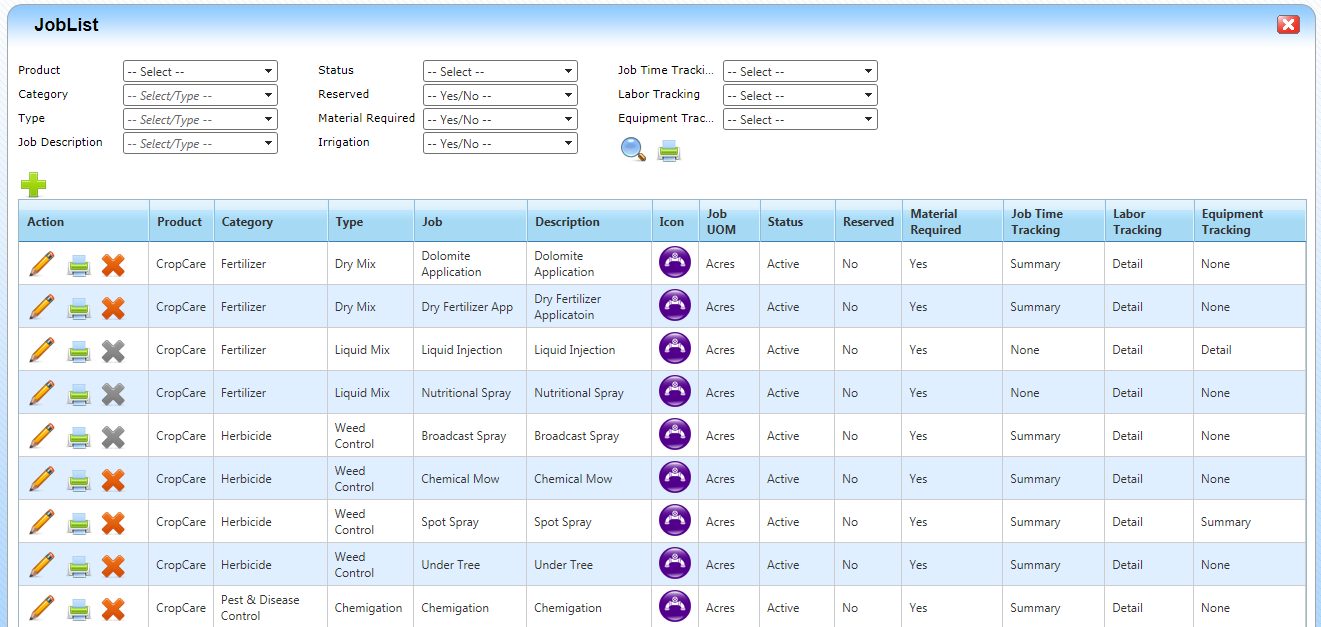Sort by the Product column header
The image size is (1321, 627).
point(179,222)
